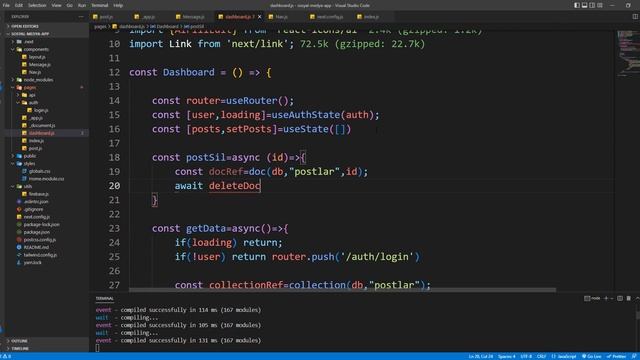Click the UTF-8 encoding indicator
640x360 pixels.
[x=526, y=357]
